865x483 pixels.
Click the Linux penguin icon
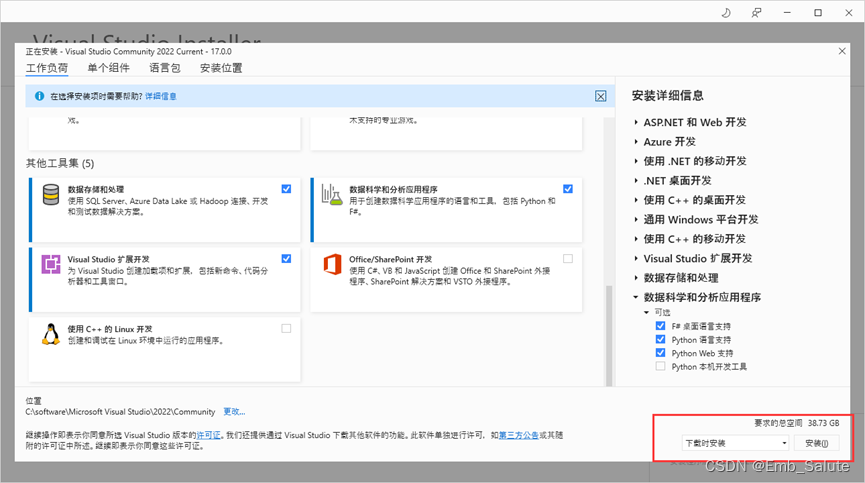[x=51, y=334]
